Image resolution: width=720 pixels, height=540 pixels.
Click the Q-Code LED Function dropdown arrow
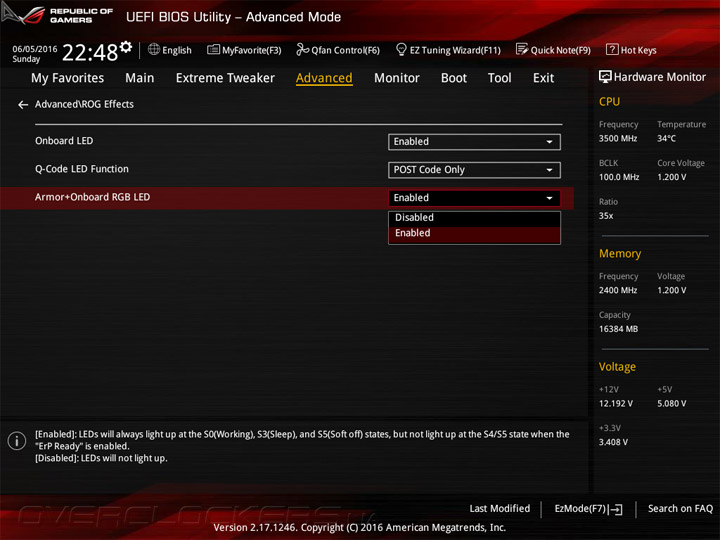tap(549, 170)
